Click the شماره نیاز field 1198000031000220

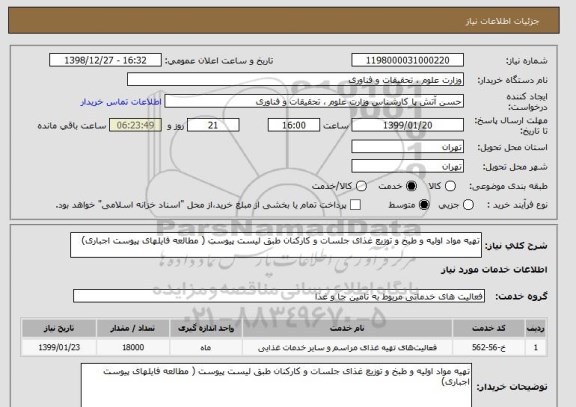pyautogui.click(x=407, y=60)
